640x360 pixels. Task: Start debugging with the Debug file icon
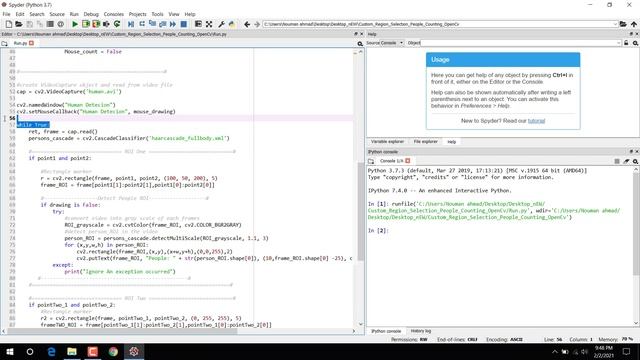pyautogui.click(x=131, y=24)
